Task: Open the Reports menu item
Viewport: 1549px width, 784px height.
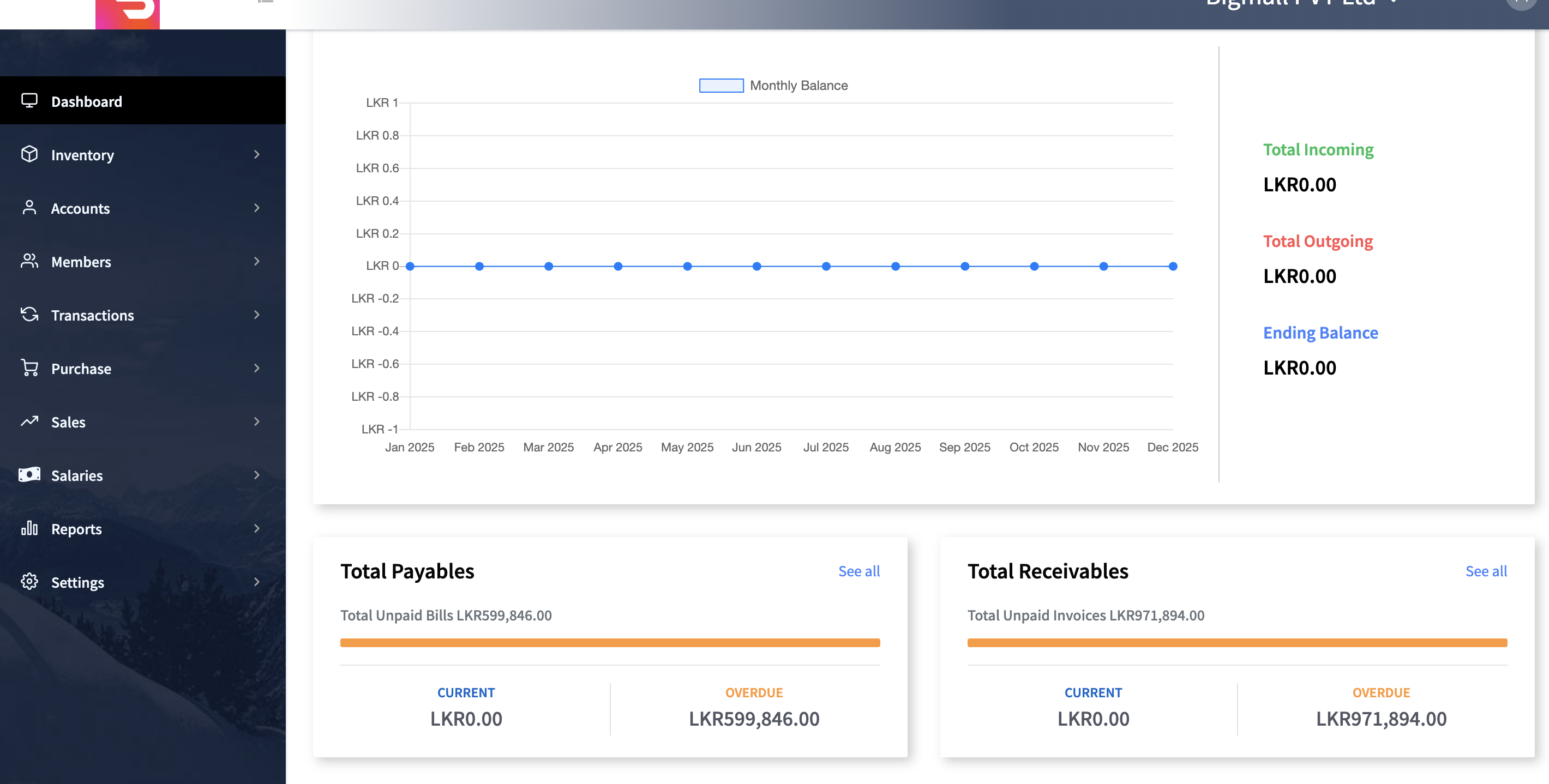Action: 76,529
